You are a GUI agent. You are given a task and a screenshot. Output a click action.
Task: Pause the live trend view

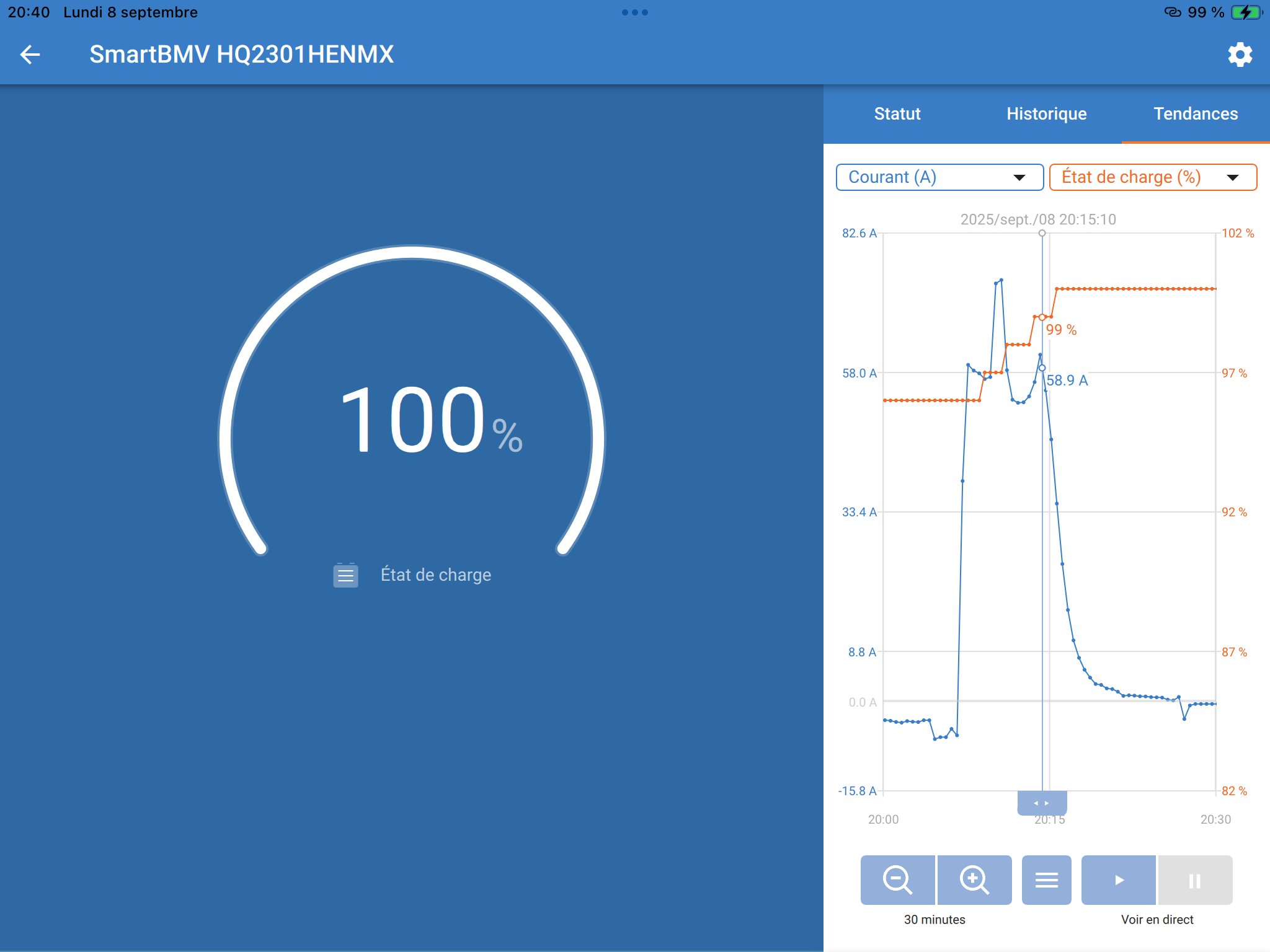tap(1194, 879)
